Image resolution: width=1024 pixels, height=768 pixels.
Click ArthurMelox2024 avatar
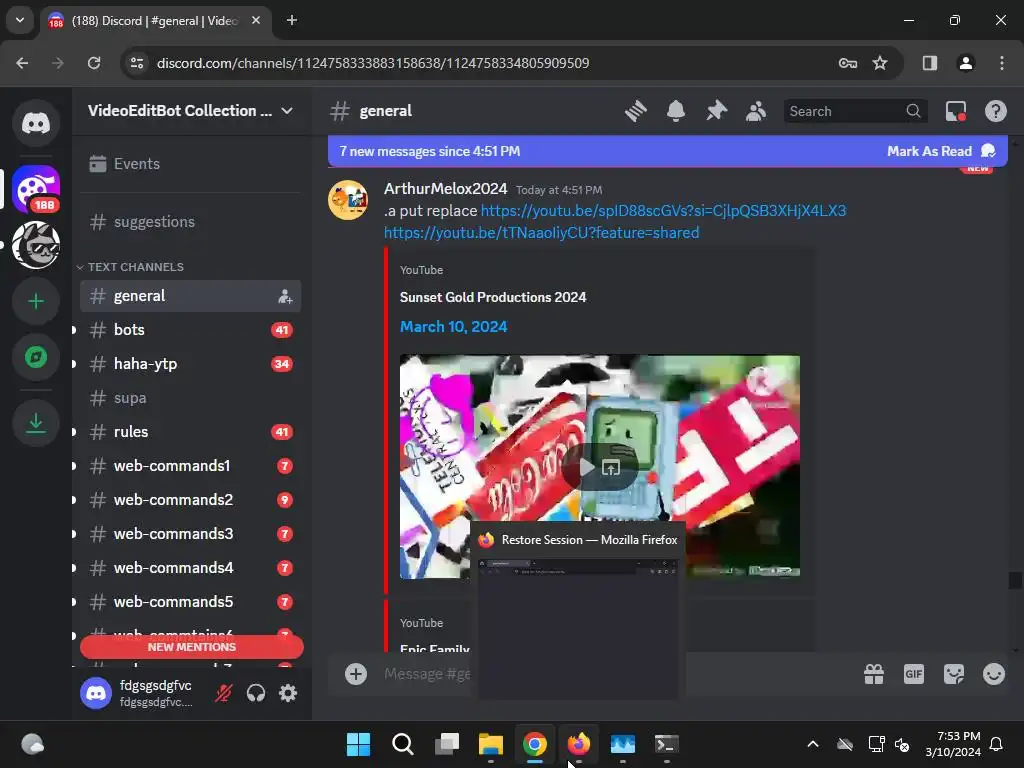(348, 200)
